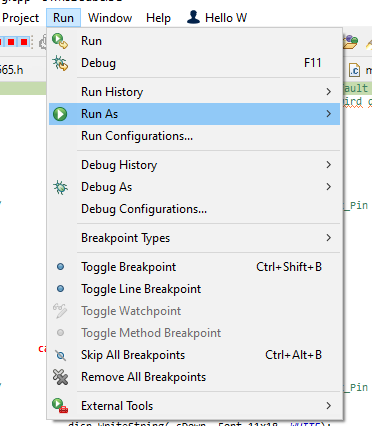Click the Debug bug icon beside F11 entry

(60, 63)
